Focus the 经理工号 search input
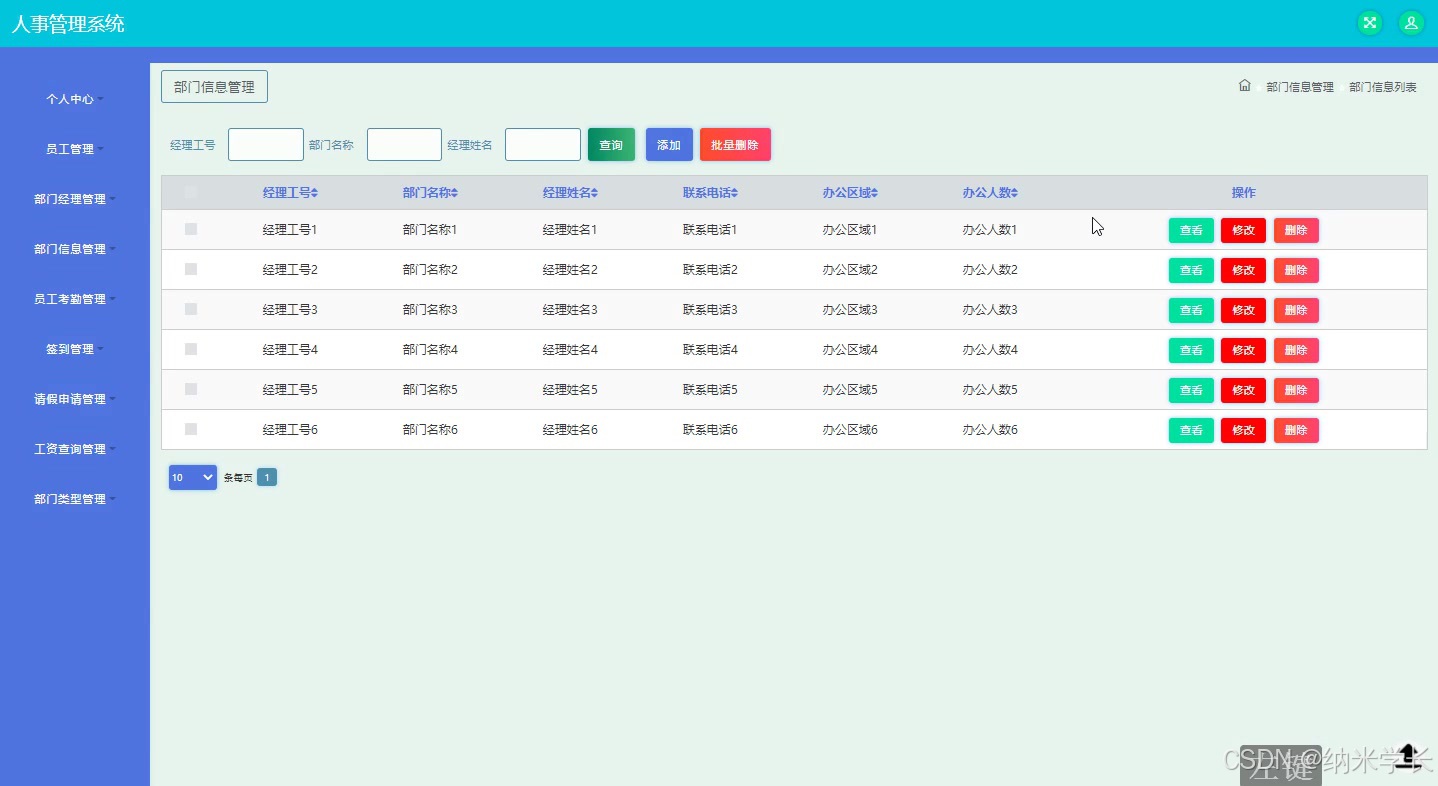The height and width of the screenshot is (786, 1438). coord(266,144)
